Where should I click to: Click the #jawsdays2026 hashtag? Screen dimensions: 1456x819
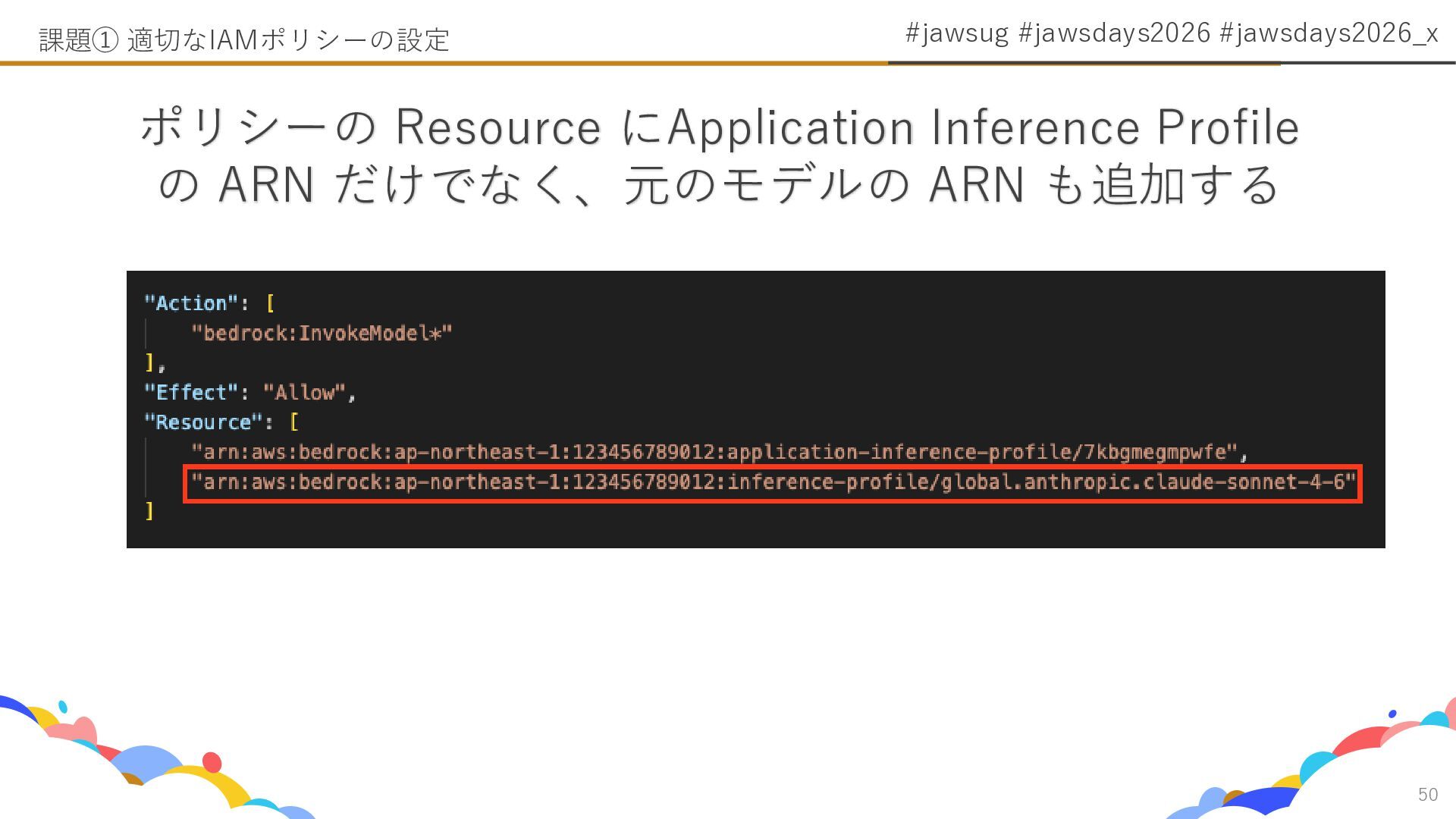click(x=1114, y=33)
